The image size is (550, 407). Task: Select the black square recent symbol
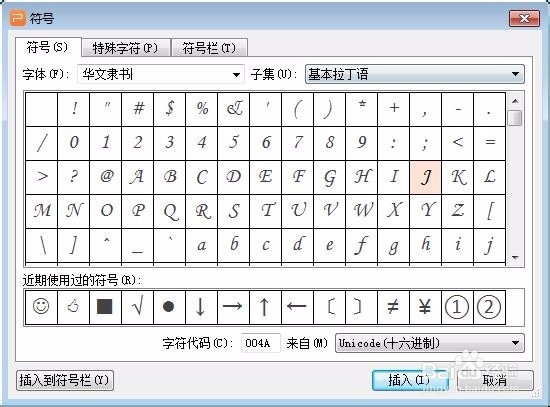point(105,307)
